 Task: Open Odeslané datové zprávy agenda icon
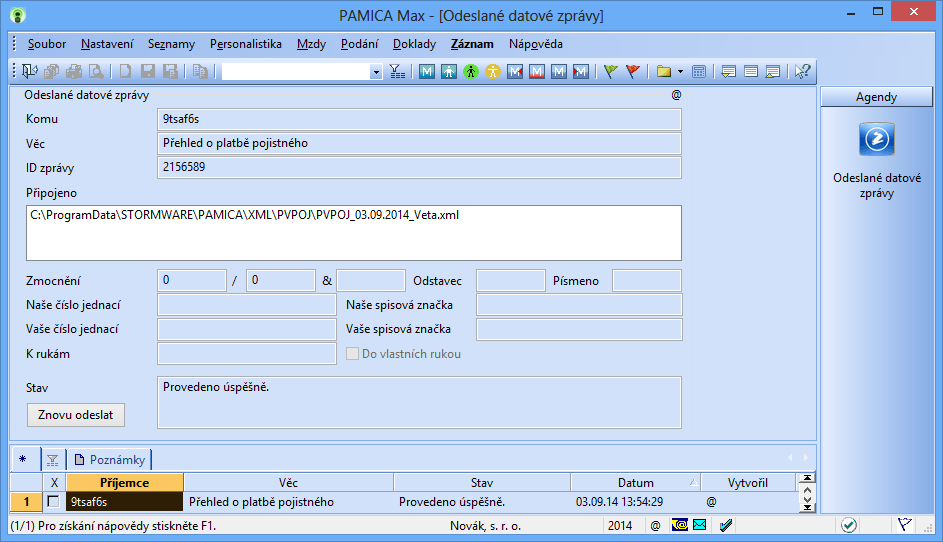coord(876,140)
